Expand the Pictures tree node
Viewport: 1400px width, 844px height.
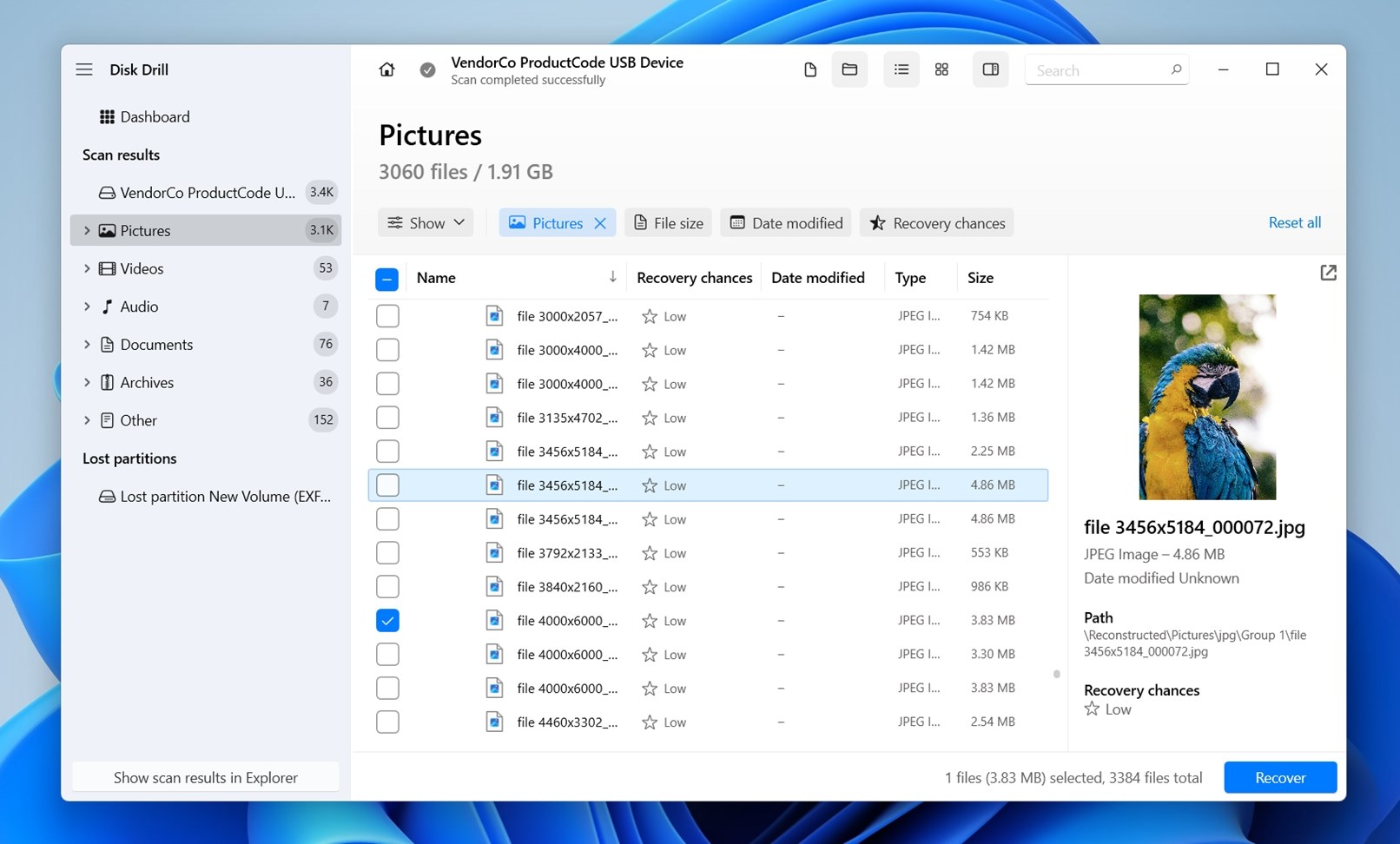point(87,230)
